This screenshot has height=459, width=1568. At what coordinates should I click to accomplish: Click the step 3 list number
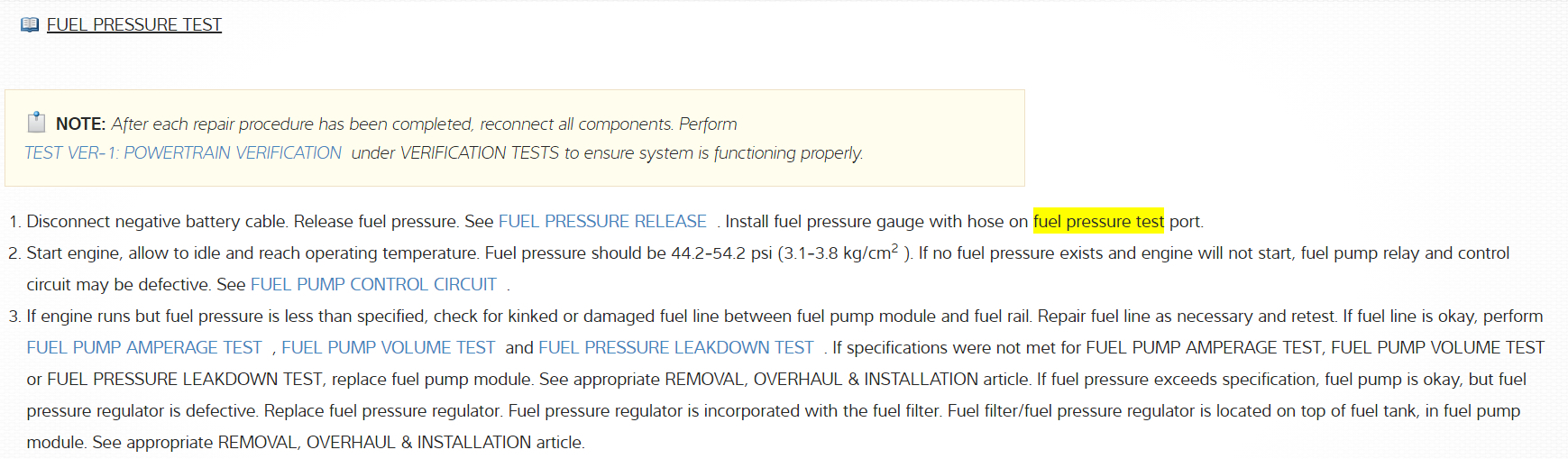pyautogui.click(x=14, y=317)
